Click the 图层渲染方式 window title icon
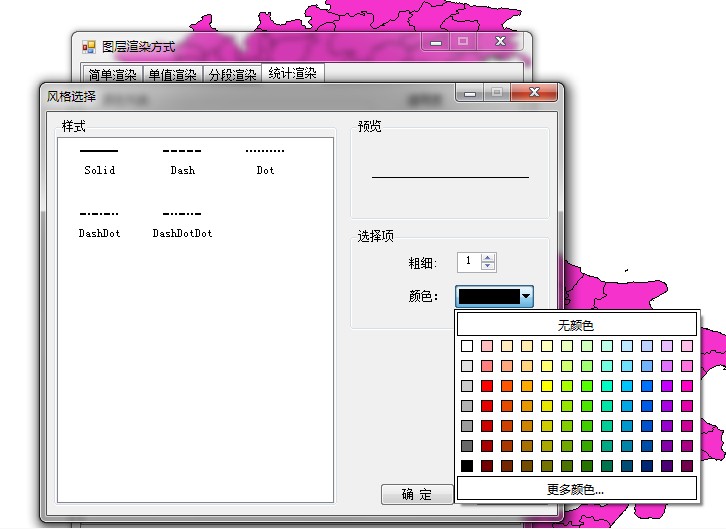The height and width of the screenshot is (529, 726). click(89, 47)
